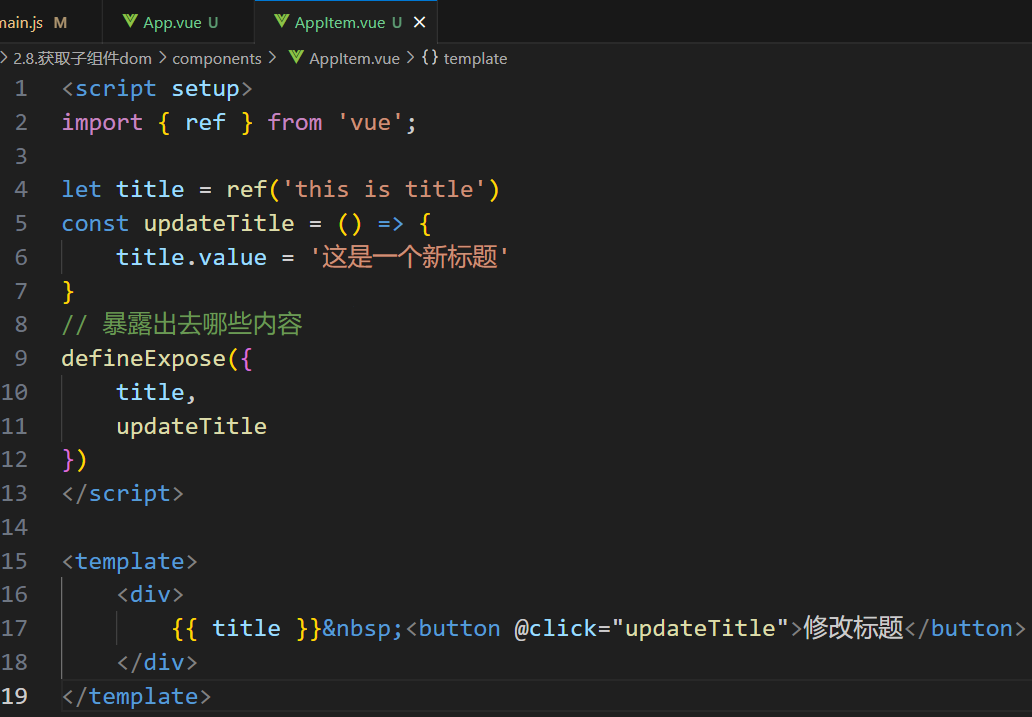Click braces symbol icon in breadcrumb
Screen dimensions: 1032x717
[430, 58]
